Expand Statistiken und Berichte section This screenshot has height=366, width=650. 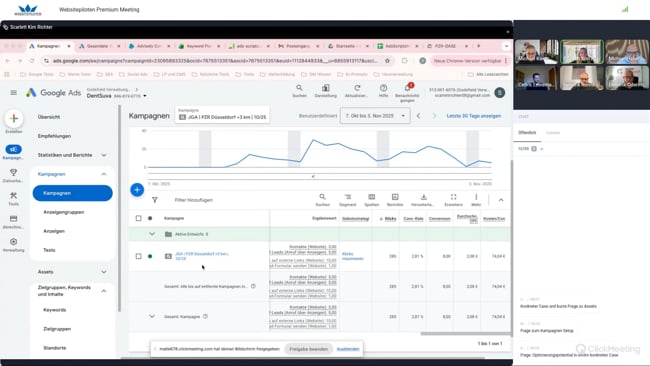pyautogui.click(x=104, y=155)
